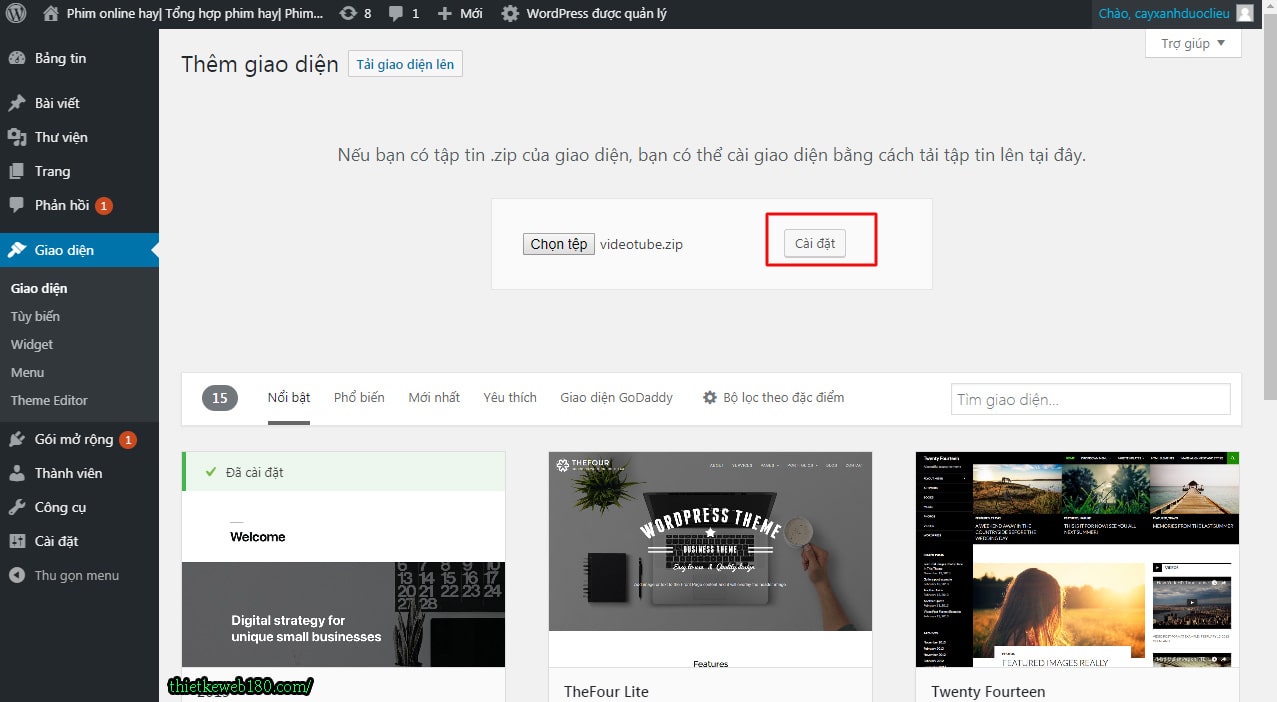Image resolution: width=1277 pixels, height=702 pixels.
Task: Click inside the Tìm giao diện search field
Action: point(1089,399)
